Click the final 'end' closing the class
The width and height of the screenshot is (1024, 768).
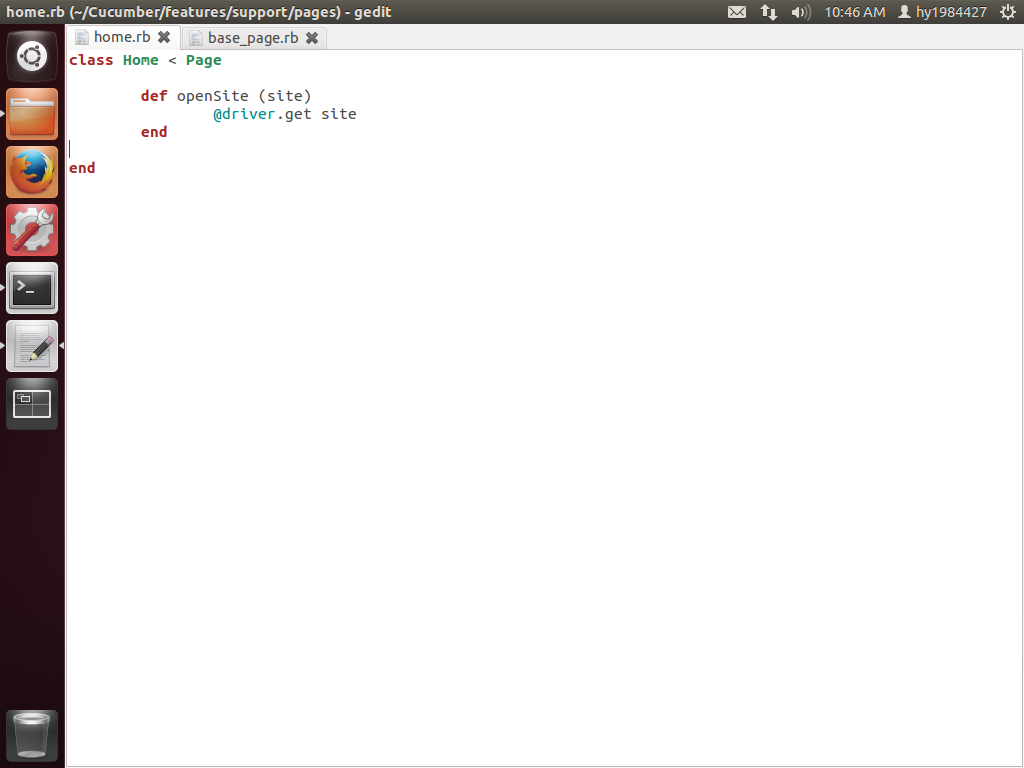tap(82, 168)
